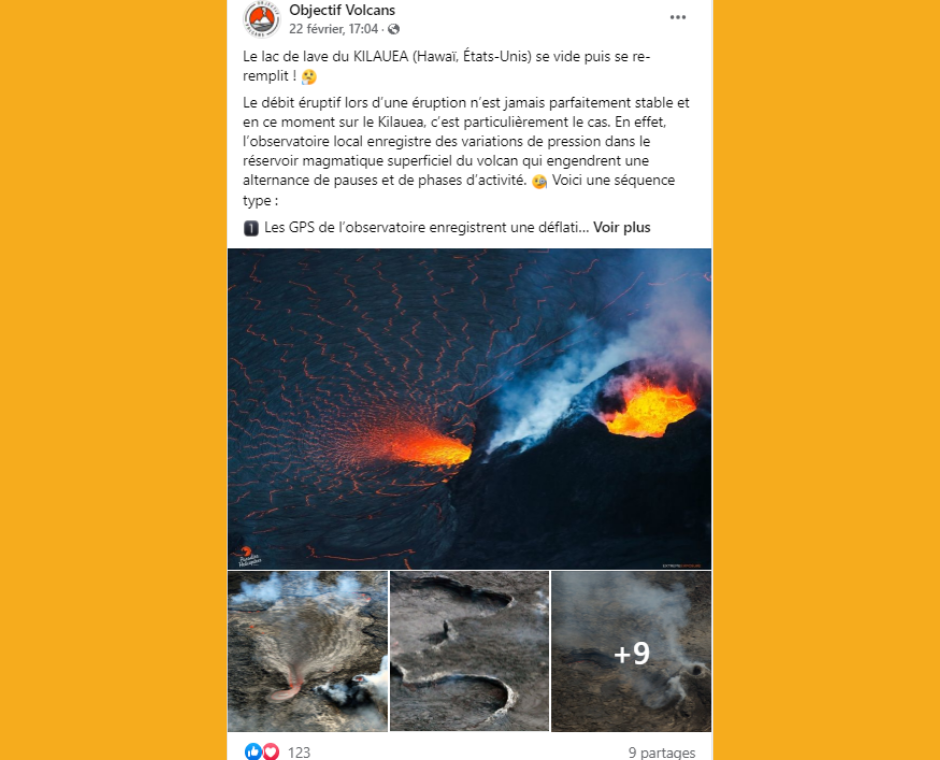Open the Objectif Volcans page name link
The width and height of the screenshot is (940, 760).
tap(342, 10)
